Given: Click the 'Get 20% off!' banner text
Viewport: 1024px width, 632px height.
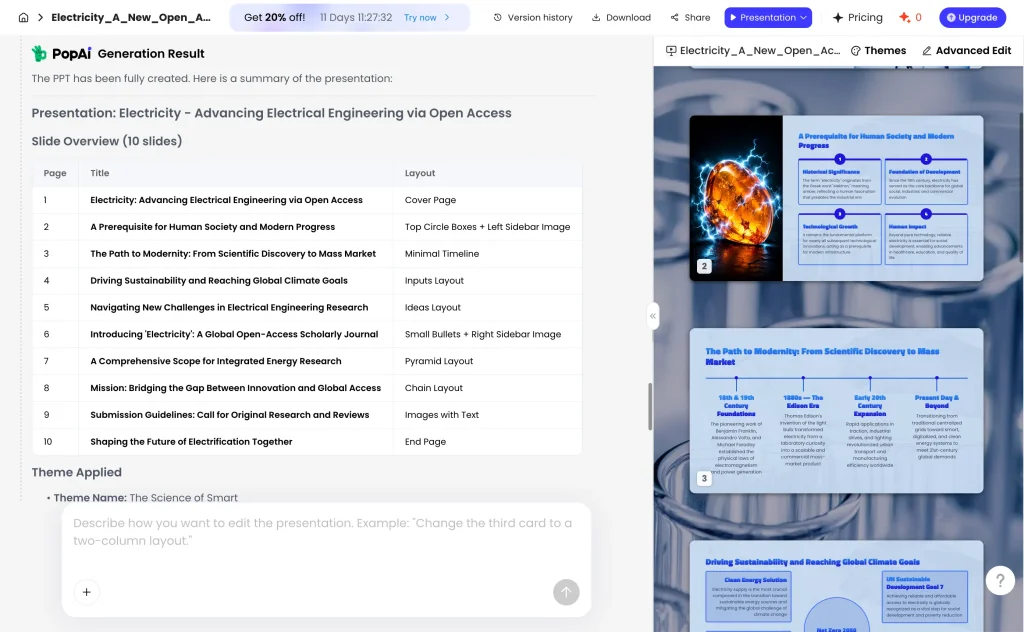Looking at the screenshot, I should (x=274, y=18).
